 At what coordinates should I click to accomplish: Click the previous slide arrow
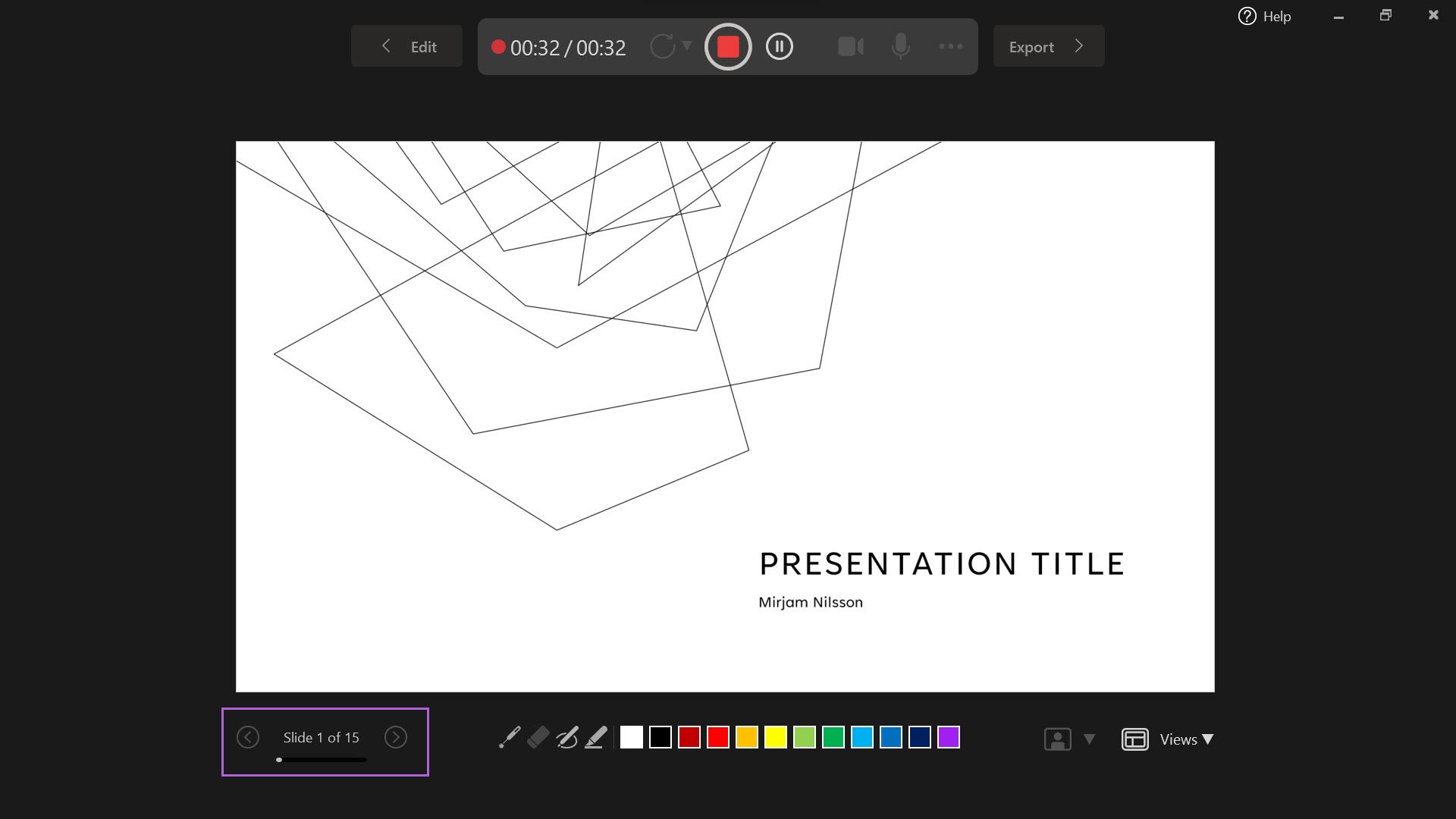click(248, 737)
